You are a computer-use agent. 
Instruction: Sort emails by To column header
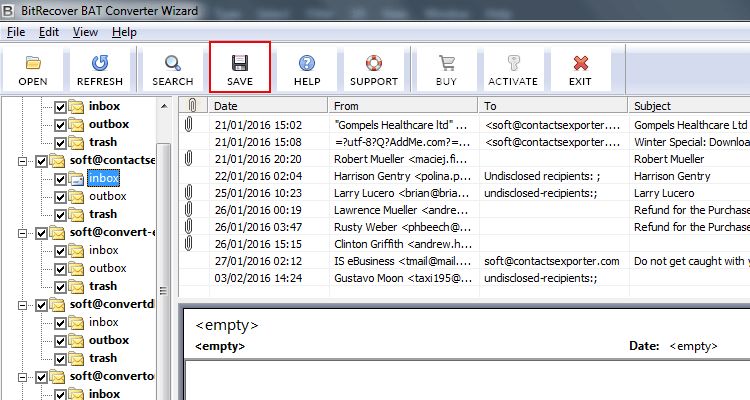coord(552,105)
